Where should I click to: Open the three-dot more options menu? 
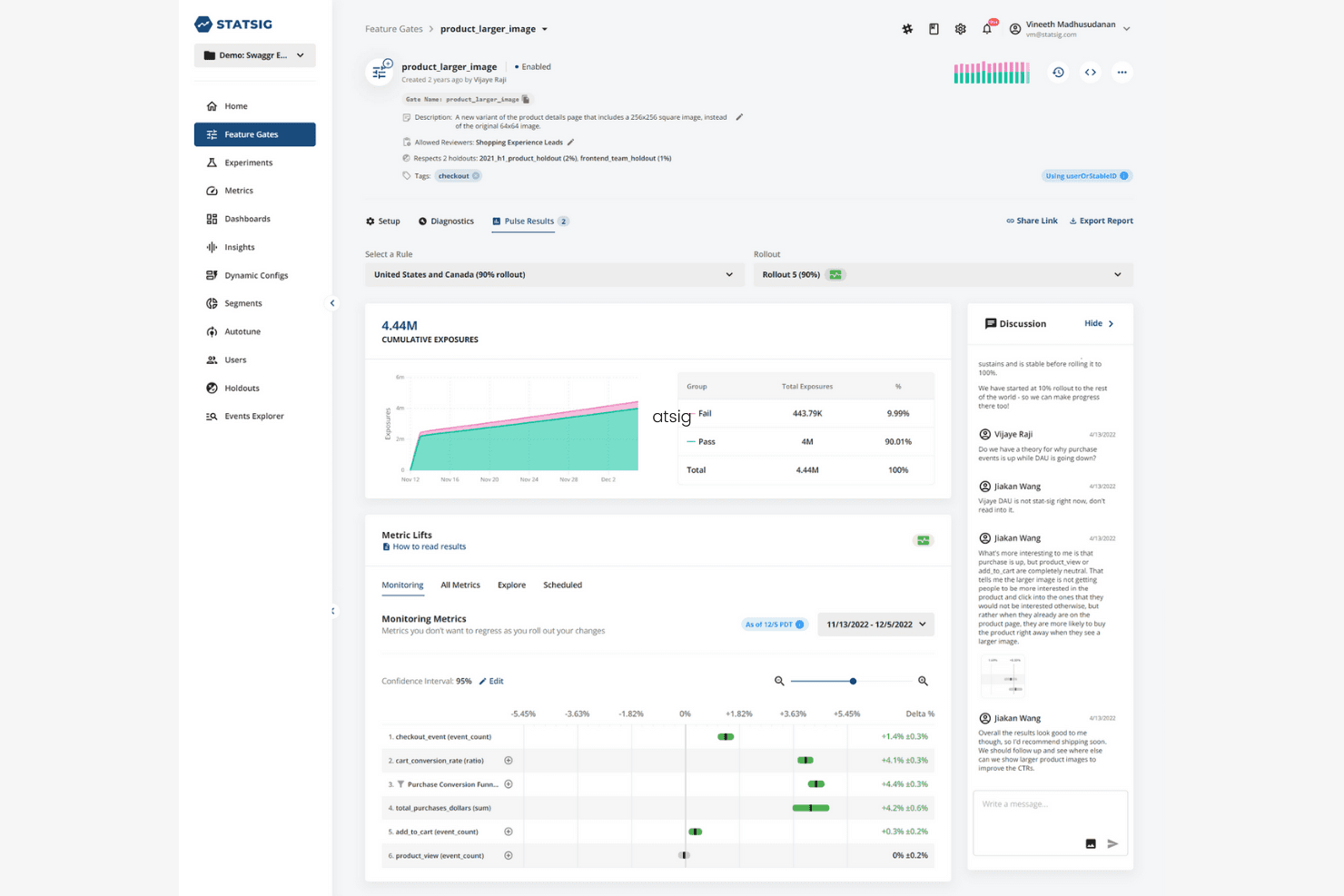click(x=1122, y=73)
